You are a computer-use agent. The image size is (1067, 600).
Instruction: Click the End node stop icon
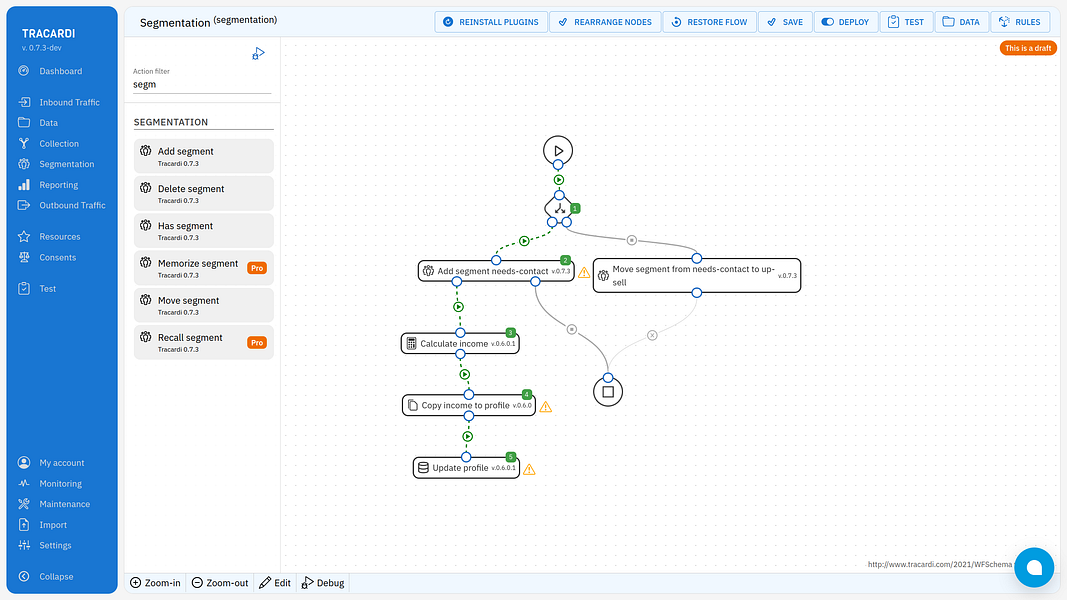(x=608, y=392)
